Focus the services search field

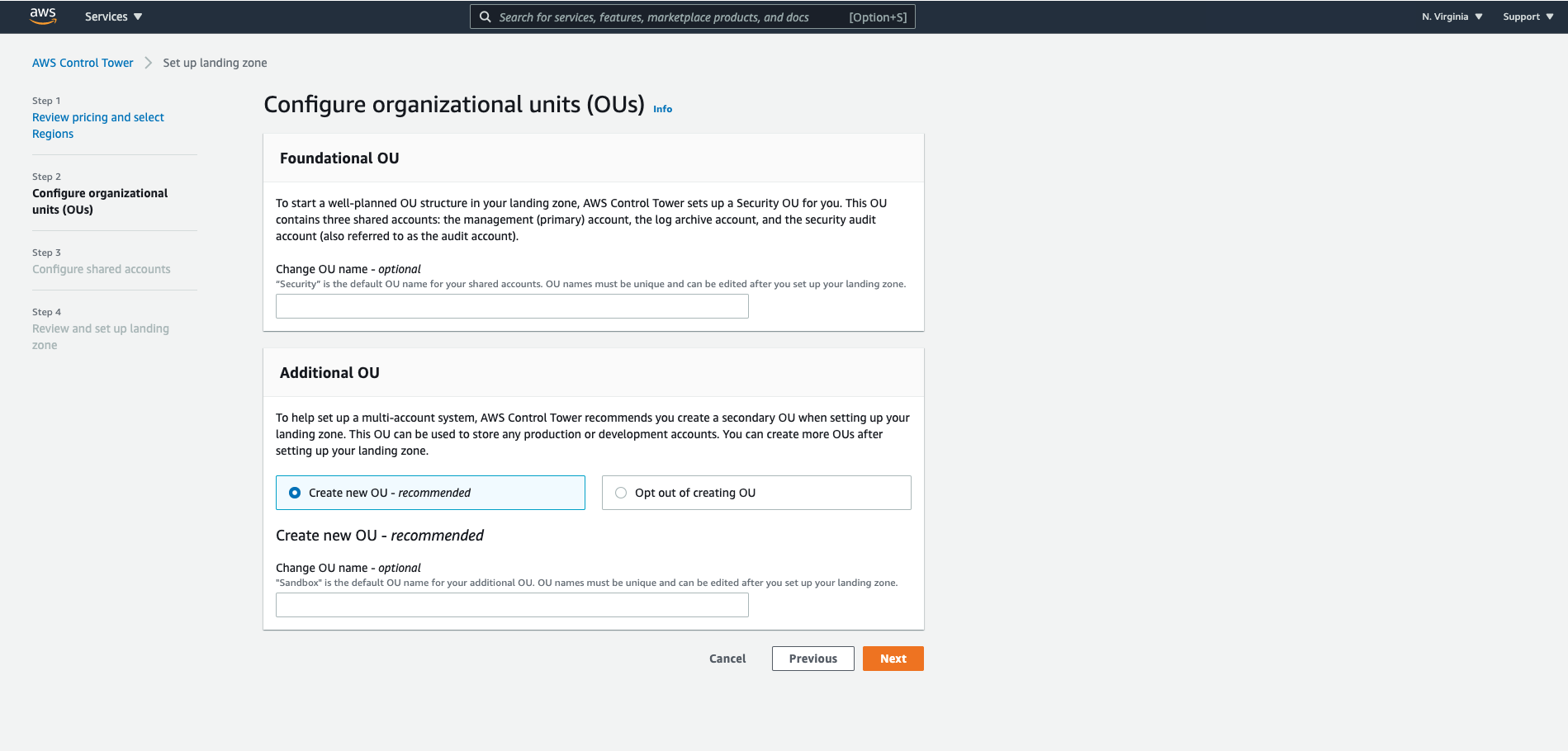pyautogui.click(x=692, y=17)
